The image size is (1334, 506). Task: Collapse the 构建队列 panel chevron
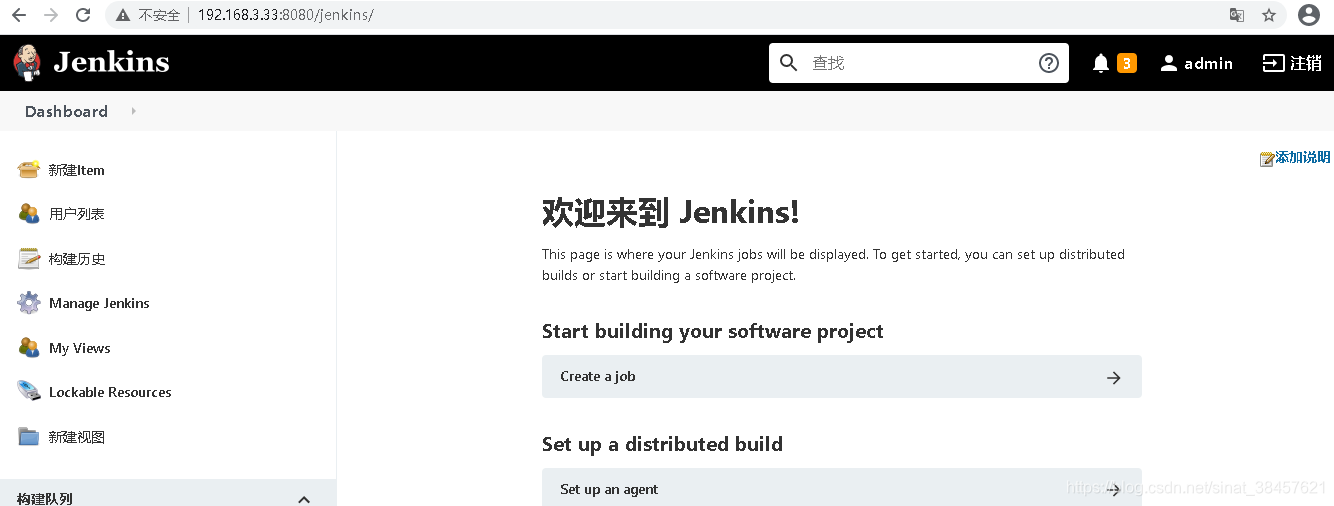point(304,499)
